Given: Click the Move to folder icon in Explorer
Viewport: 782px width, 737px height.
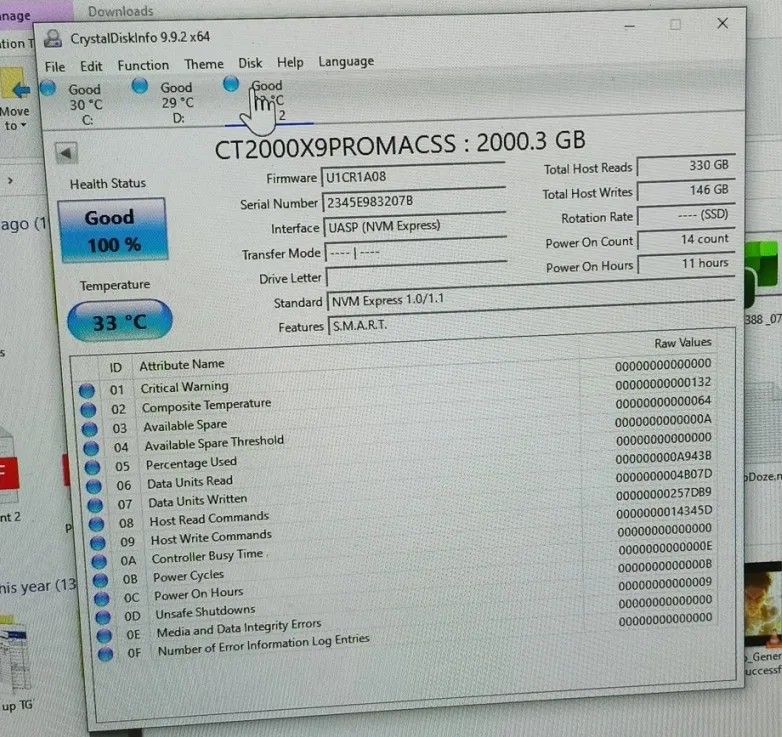Looking at the screenshot, I should coord(15,85).
